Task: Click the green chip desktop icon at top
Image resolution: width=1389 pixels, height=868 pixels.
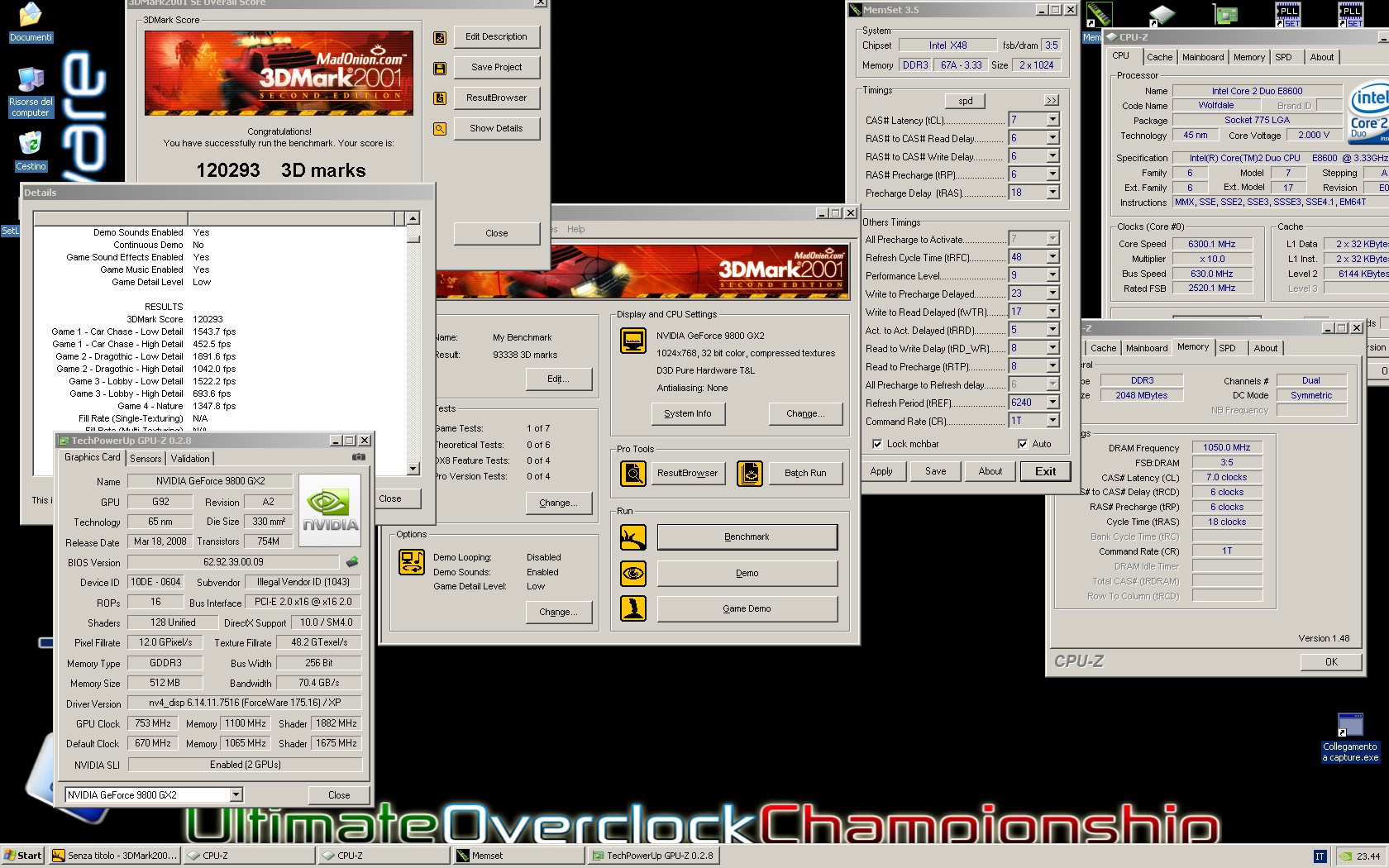Action: (1226, 14)
